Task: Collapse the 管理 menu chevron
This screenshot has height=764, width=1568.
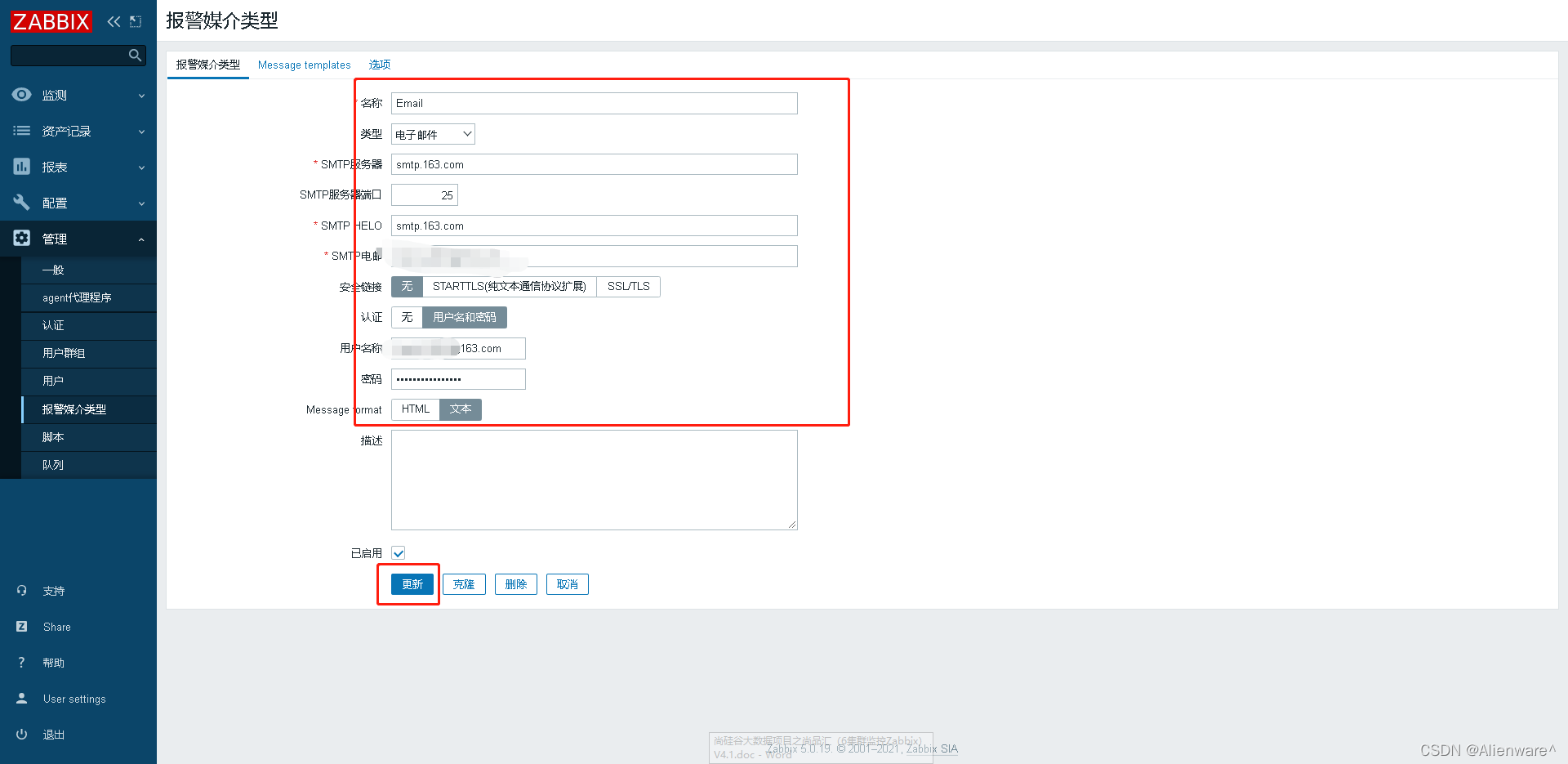Action: coord(141,239)
